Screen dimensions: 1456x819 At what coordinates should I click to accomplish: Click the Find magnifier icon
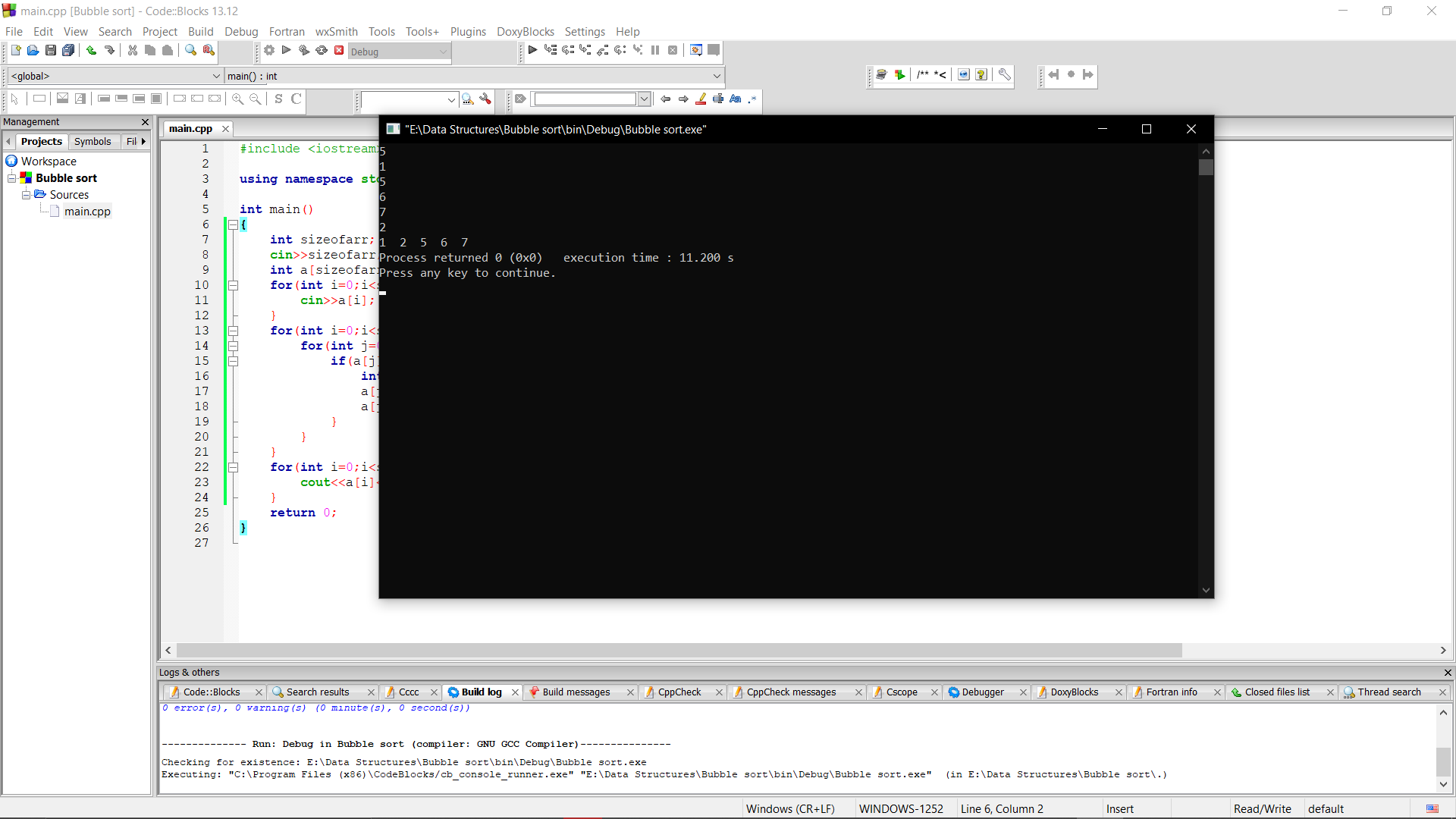pos(190,50)
